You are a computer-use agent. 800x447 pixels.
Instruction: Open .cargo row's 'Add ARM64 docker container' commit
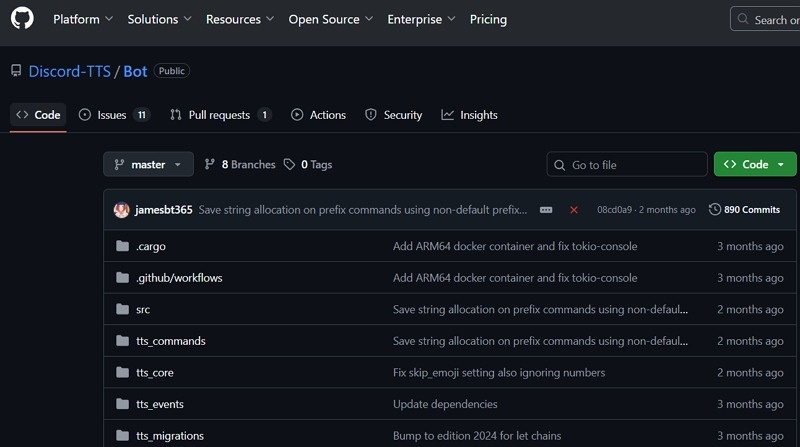[515, 246]
